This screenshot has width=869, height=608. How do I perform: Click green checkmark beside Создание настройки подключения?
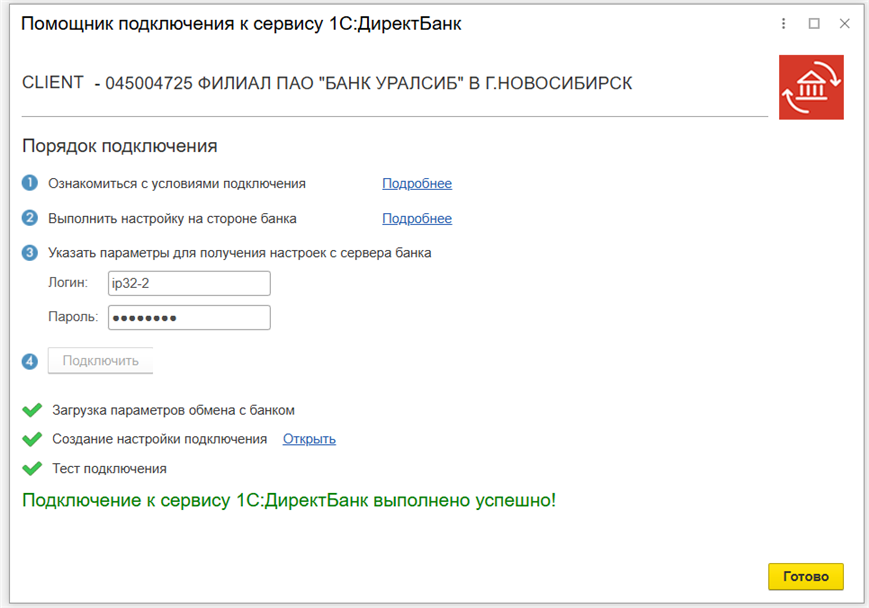point(33,439)
